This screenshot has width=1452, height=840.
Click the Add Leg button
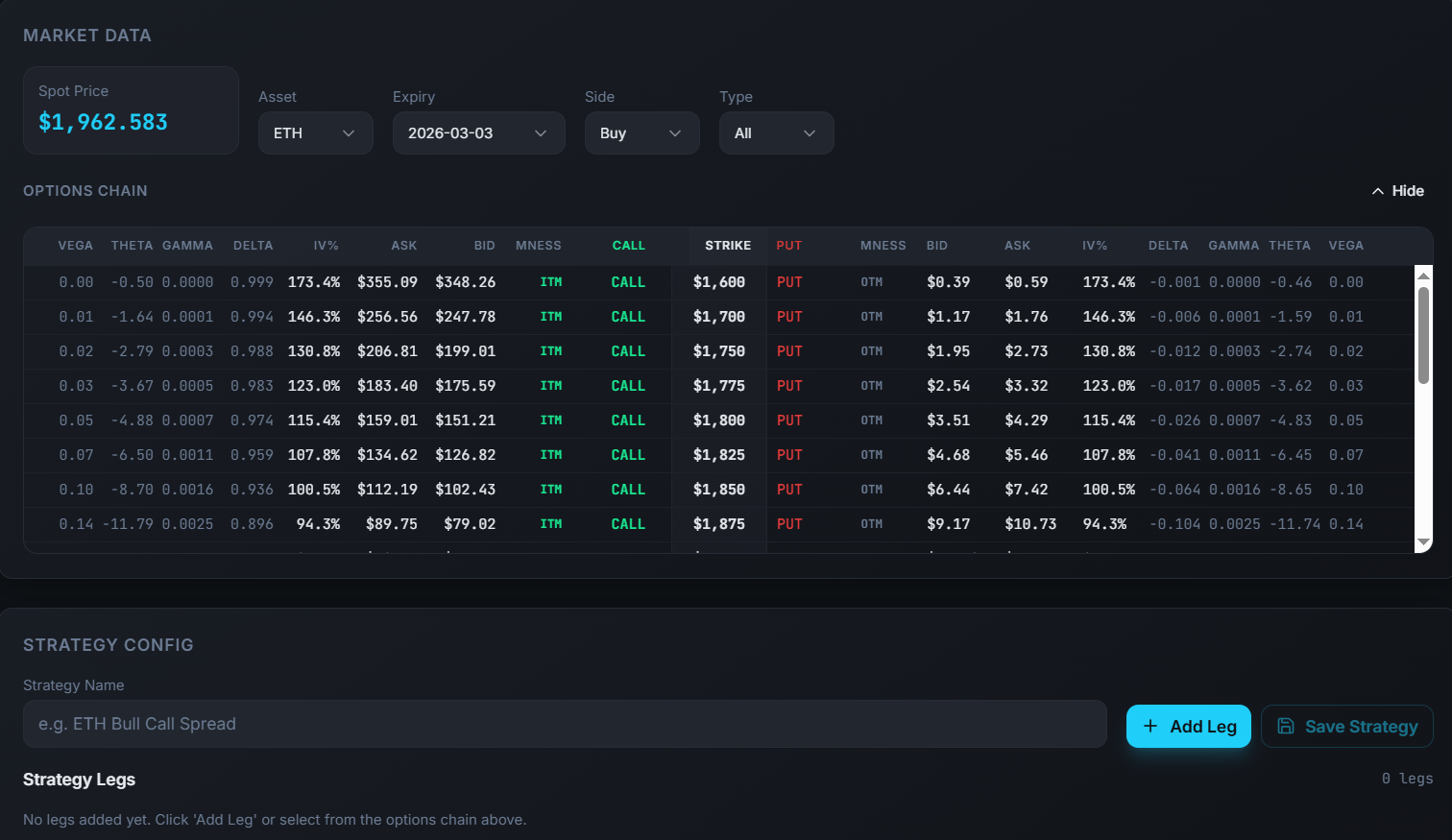[x=1189, y=727]
